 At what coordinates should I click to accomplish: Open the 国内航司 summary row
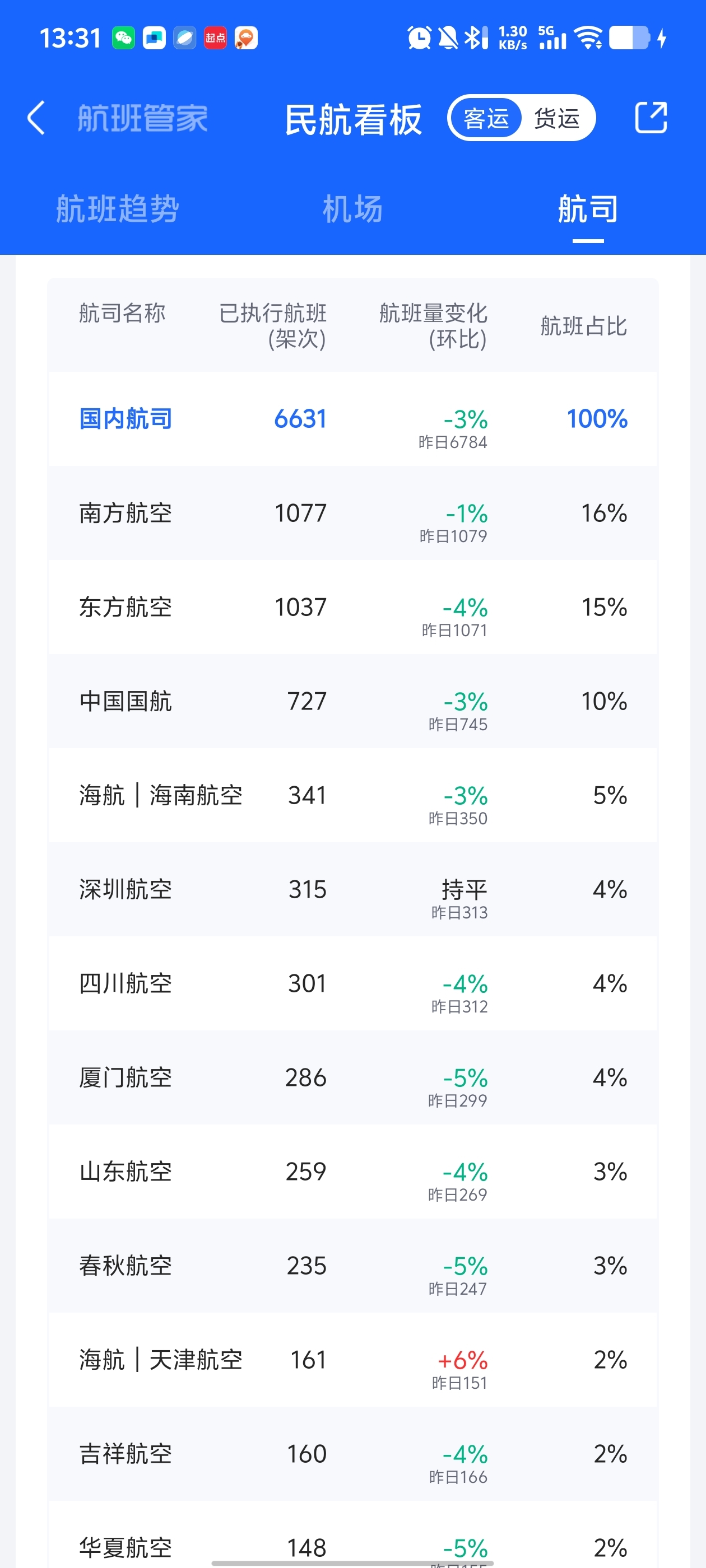[x=352, y=419]
